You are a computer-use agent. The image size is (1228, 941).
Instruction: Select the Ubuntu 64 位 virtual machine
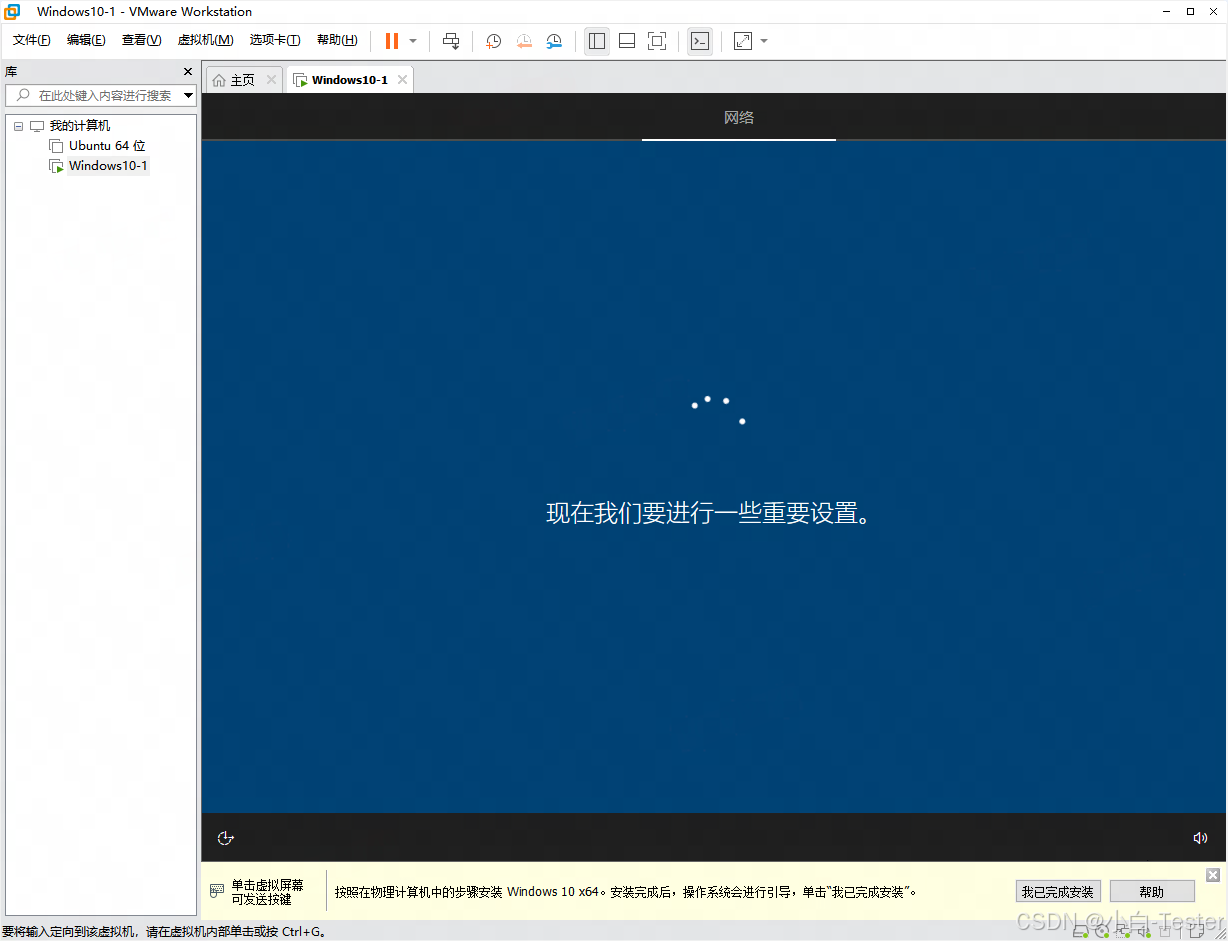pos(107,146)
